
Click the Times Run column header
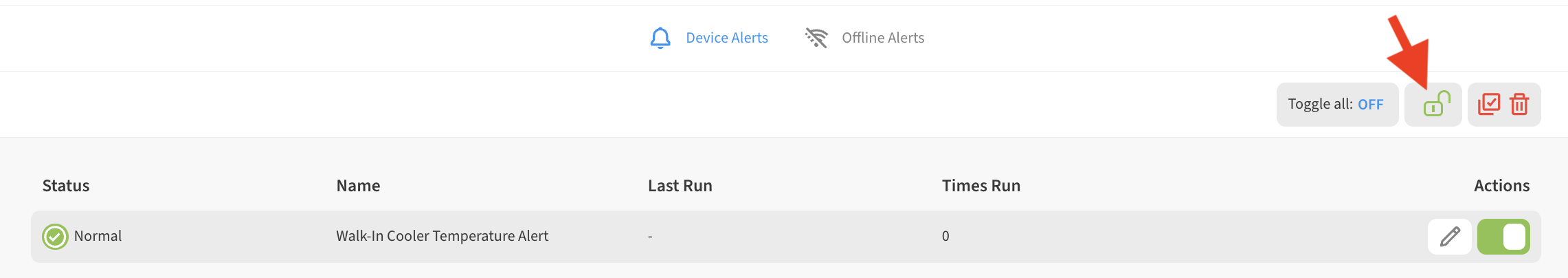981,186
